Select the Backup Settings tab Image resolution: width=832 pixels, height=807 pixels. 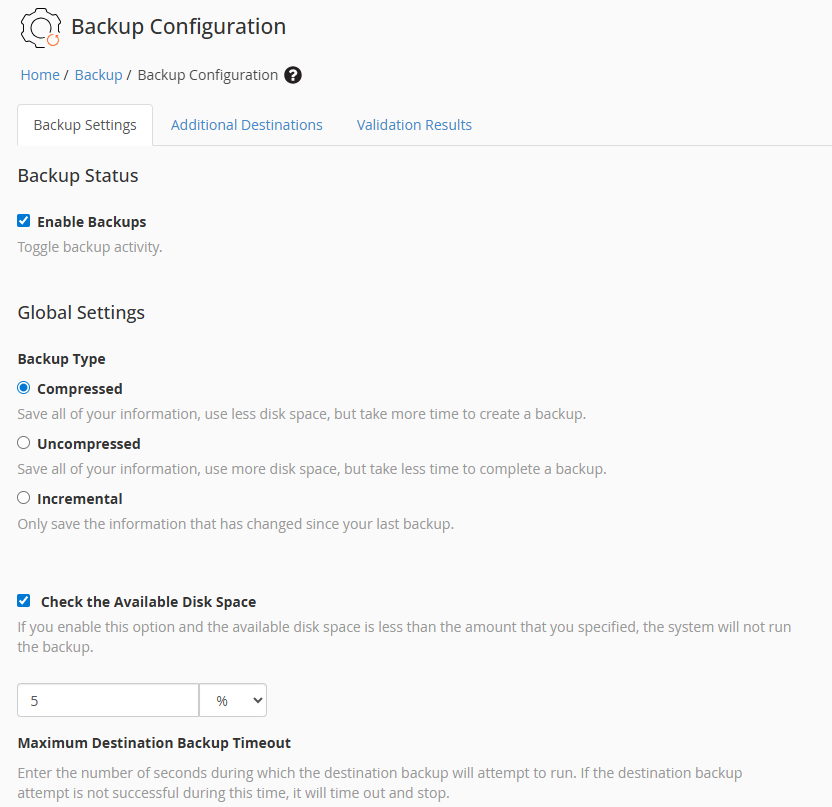pyautogui.click(x=85, y=125)
